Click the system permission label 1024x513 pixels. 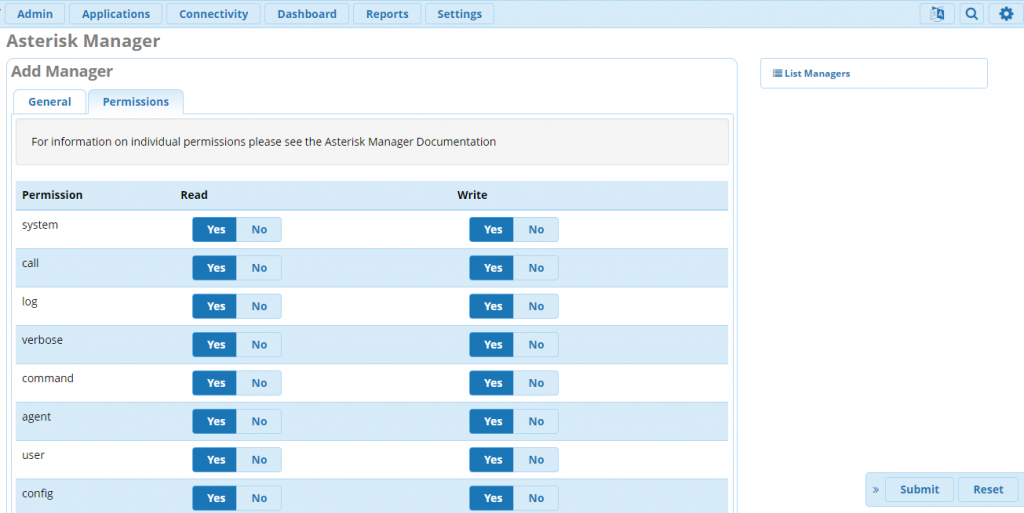[x=40, y=225]
